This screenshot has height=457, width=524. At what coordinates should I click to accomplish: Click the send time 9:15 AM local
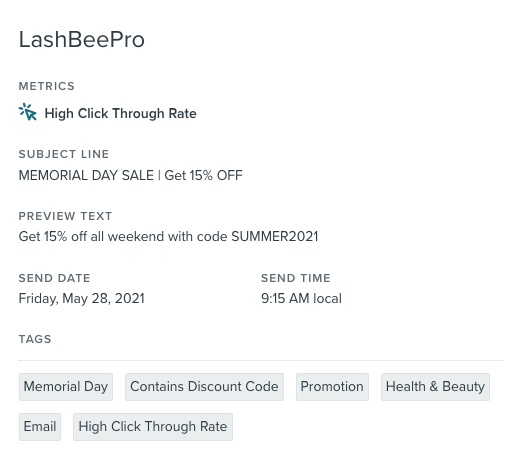(x=301, y=299)
